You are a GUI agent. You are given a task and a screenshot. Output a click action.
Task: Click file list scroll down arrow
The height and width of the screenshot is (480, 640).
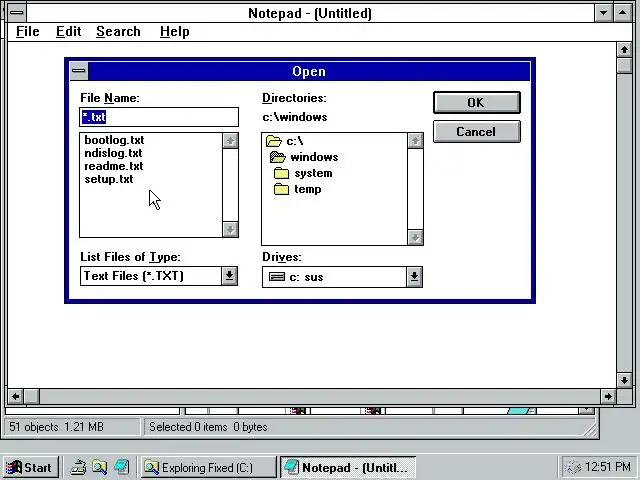pos(230,229)
